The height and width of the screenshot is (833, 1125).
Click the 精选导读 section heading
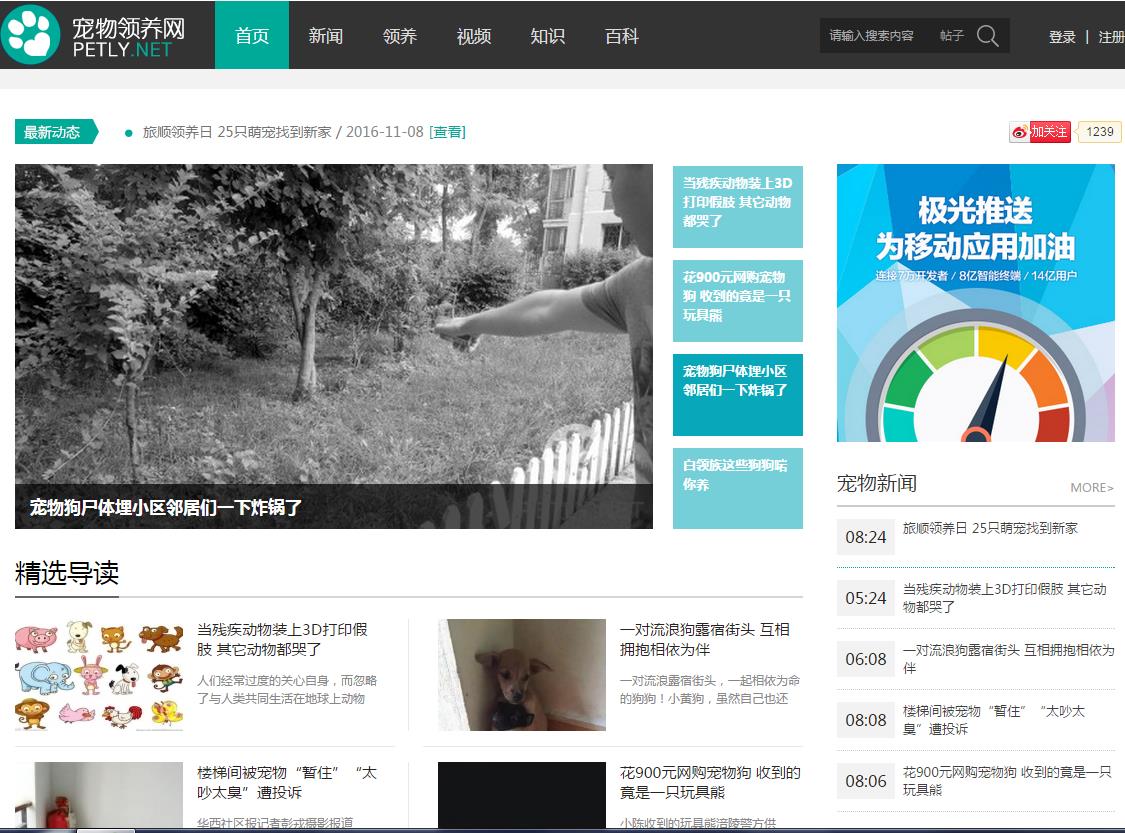[x=67, y=573]
